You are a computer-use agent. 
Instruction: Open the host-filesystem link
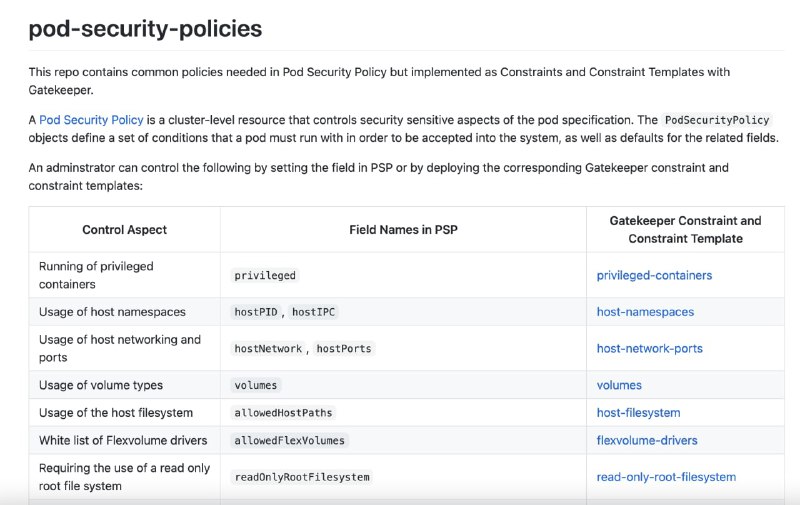[638, 413]
